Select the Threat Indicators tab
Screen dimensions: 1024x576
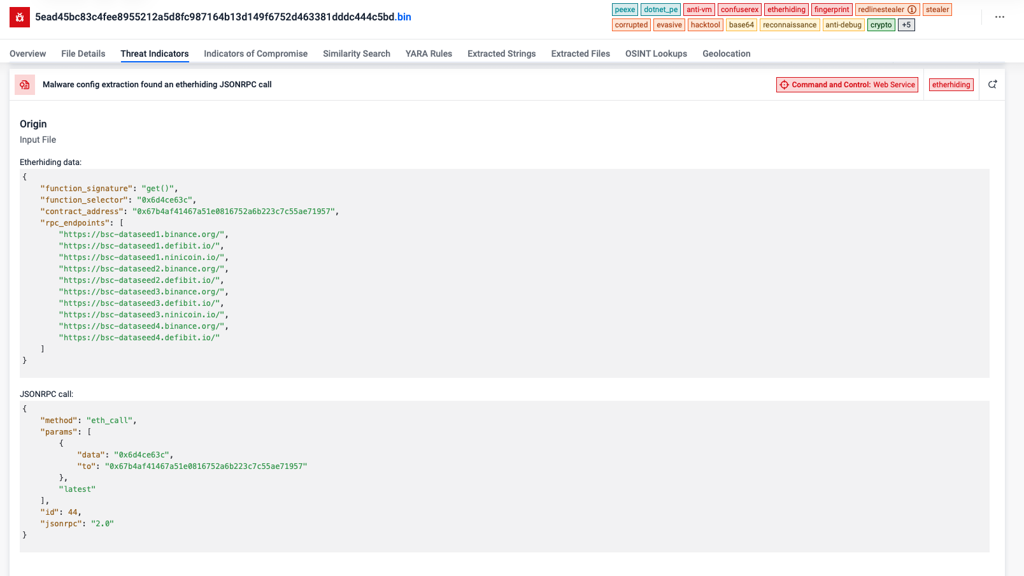click(x=155, y=54)
